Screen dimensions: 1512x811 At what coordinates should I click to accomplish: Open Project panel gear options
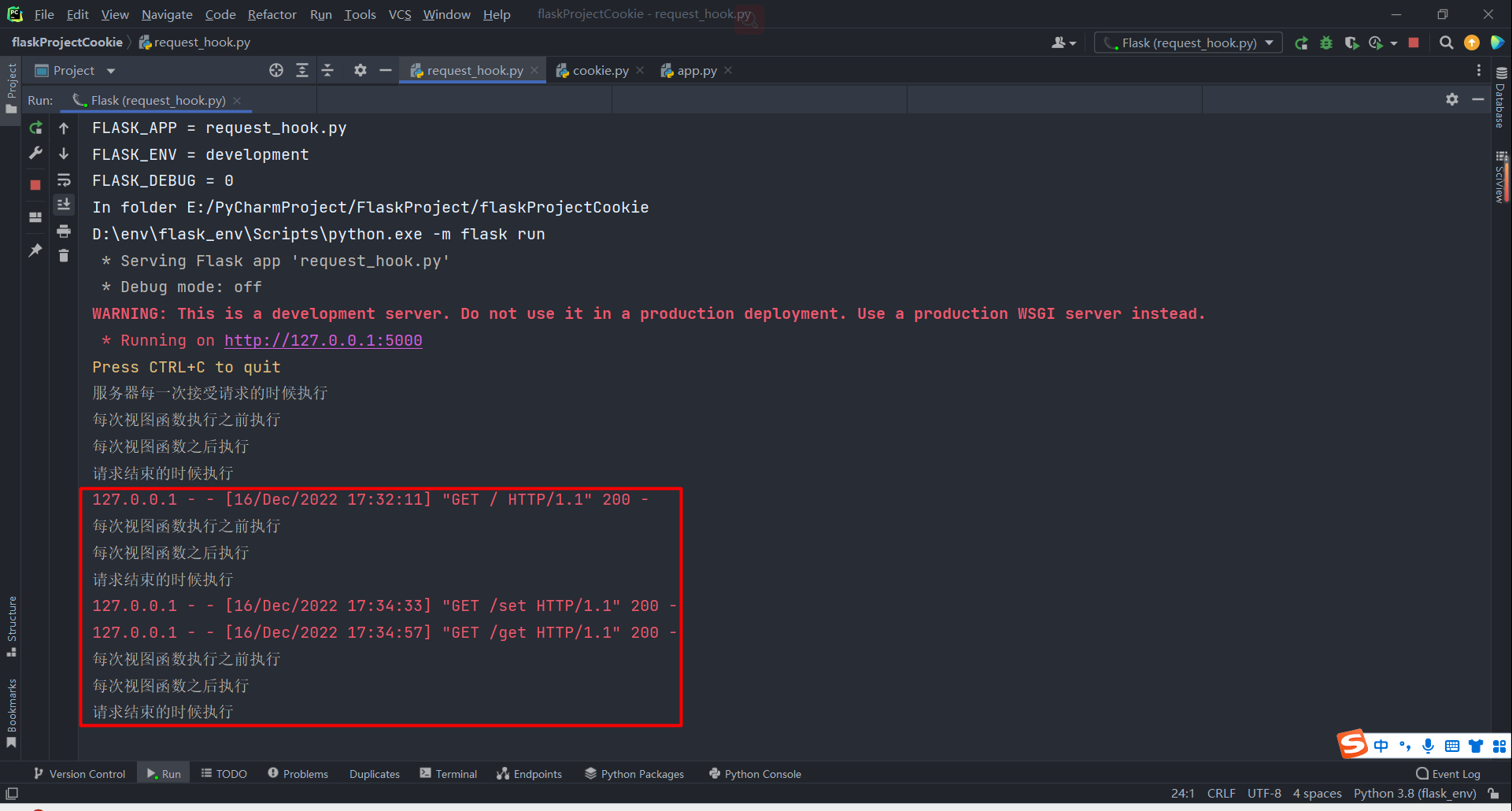point(360,71)
